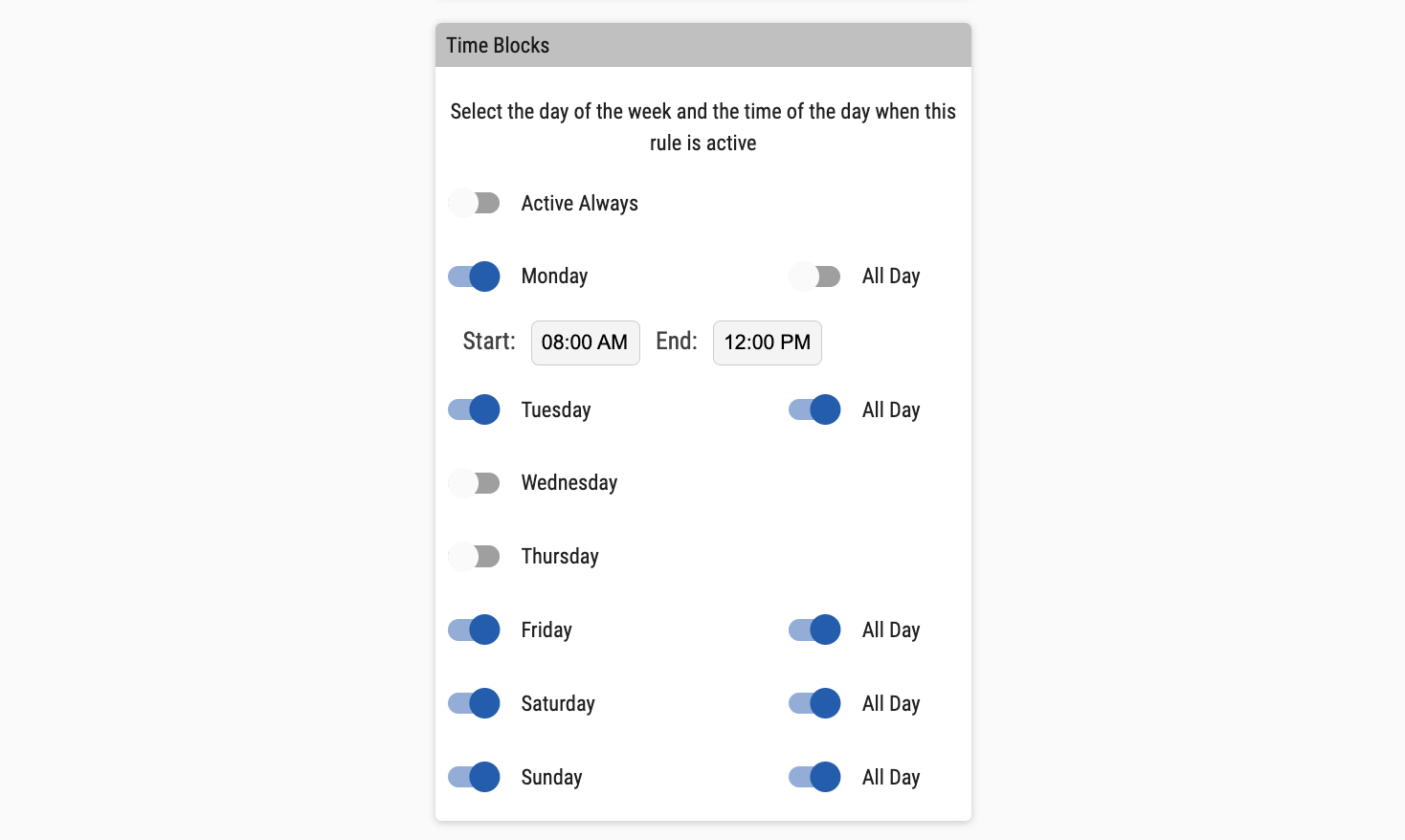1405x840 pixels.
Task: Switch off the Saturday toggle
Action: [474, 703]
